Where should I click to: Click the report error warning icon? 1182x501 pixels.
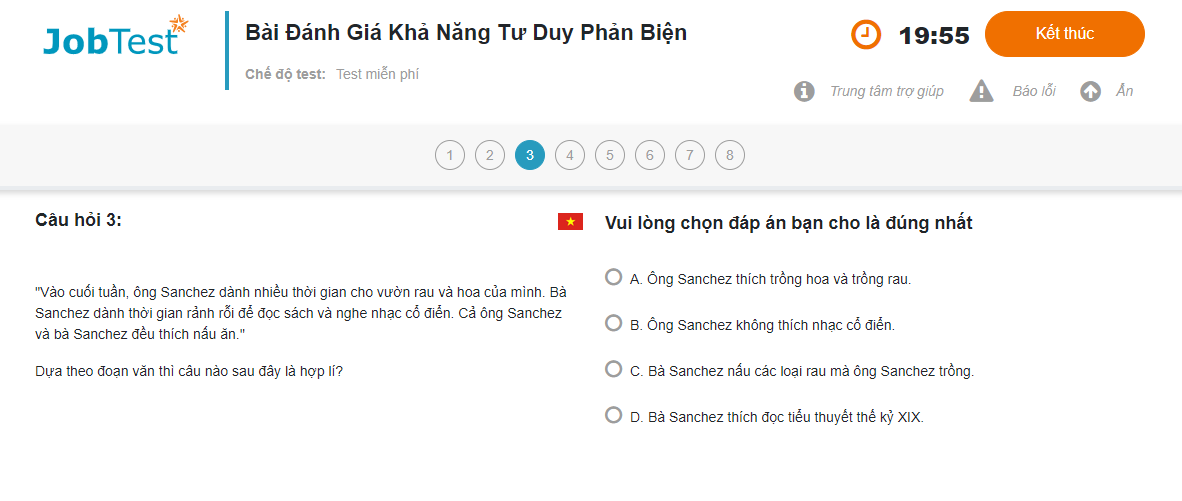(x=981, y=92)
